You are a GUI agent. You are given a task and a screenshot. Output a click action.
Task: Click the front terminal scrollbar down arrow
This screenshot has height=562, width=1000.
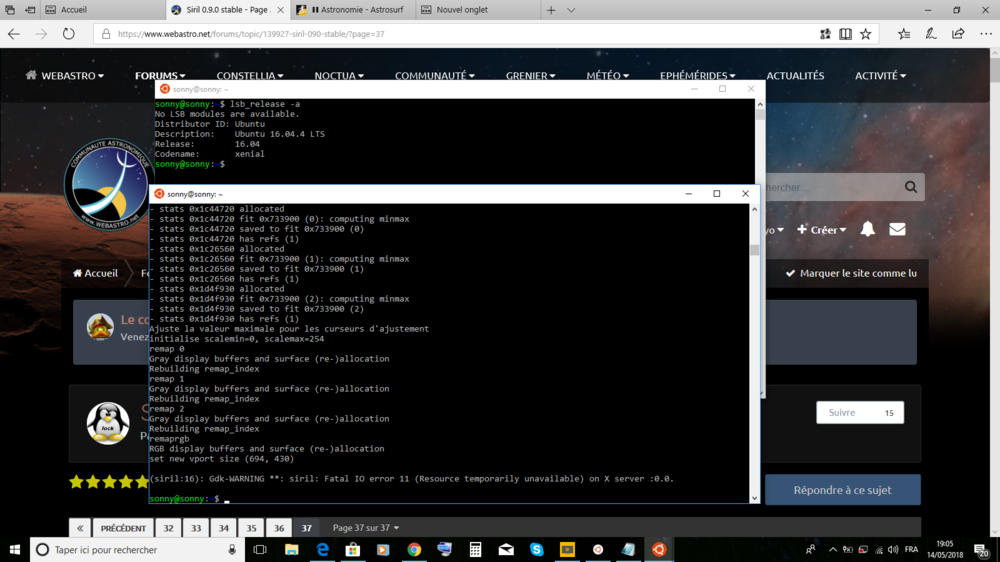[x=754, y=498]
